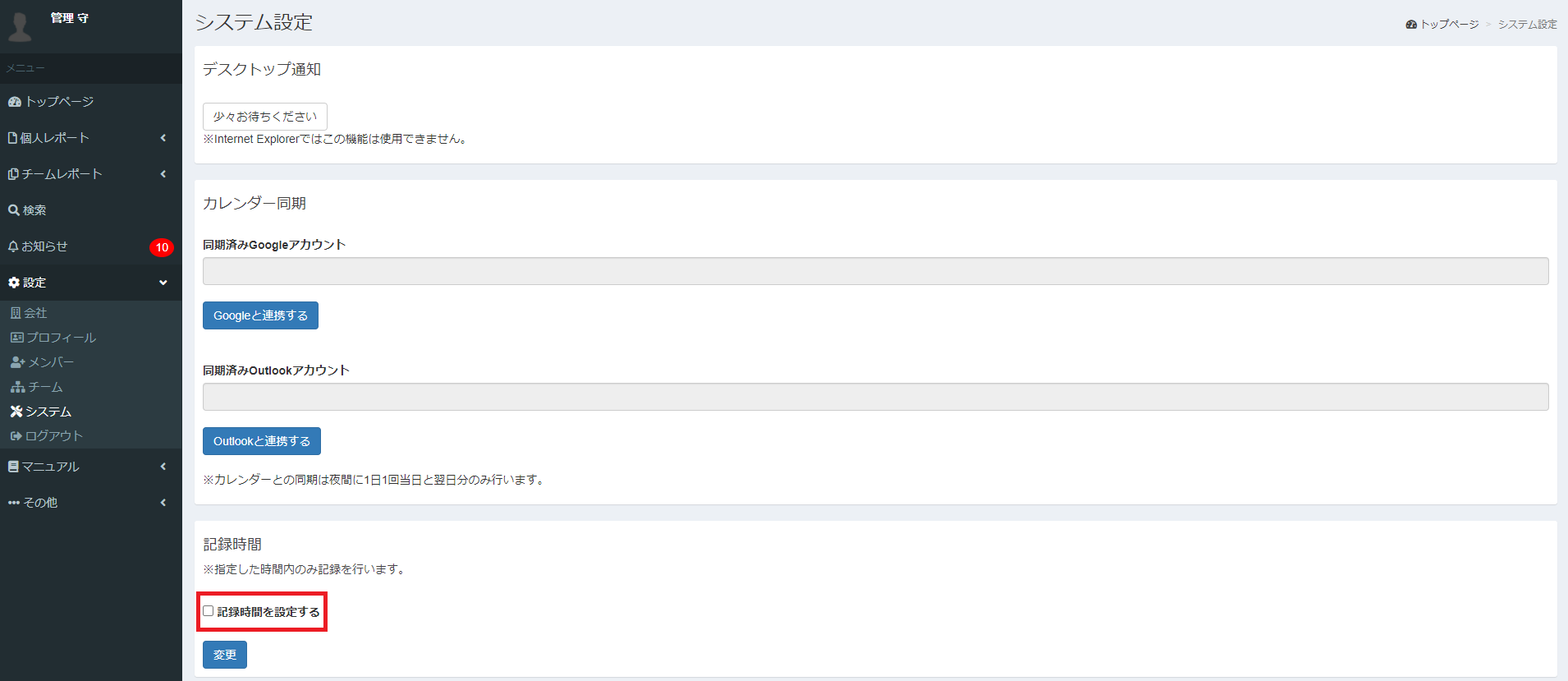Click the logout icon next to ログアウト

[x=16, y=436]
